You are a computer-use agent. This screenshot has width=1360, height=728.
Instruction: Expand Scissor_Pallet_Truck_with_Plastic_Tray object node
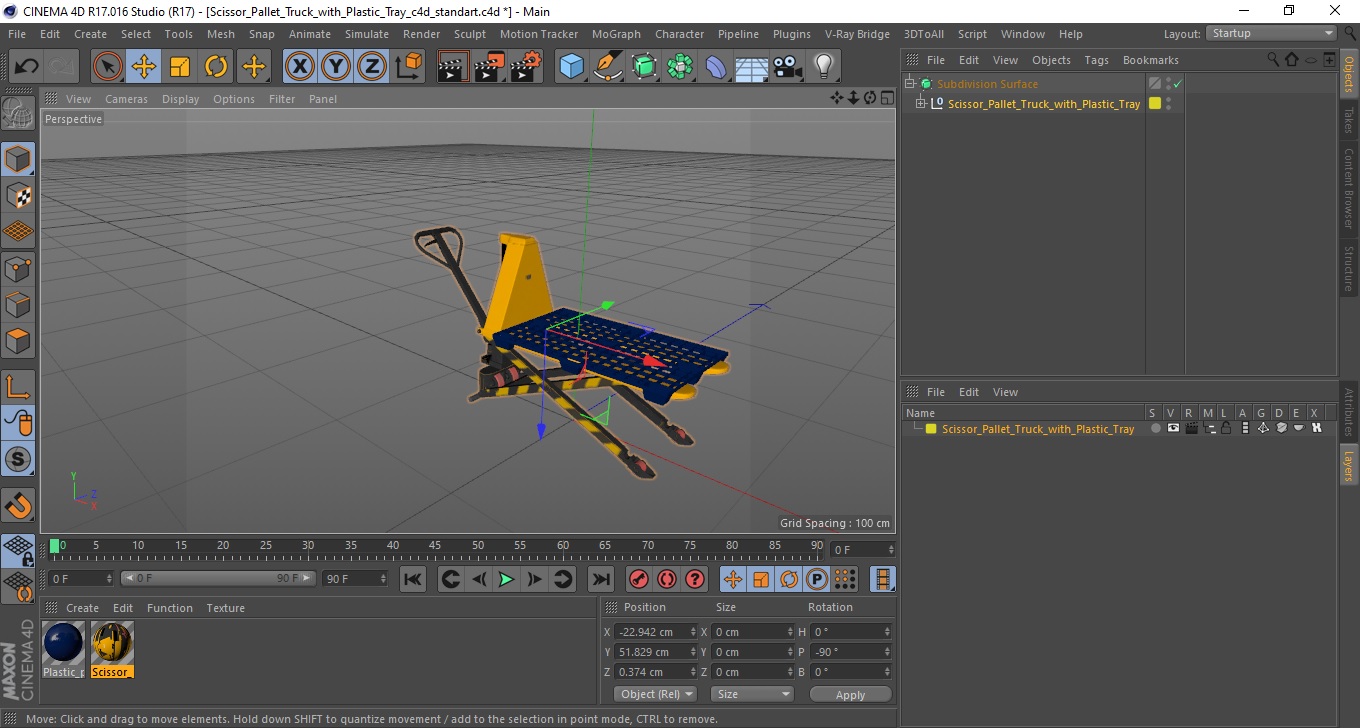[921, 104]
